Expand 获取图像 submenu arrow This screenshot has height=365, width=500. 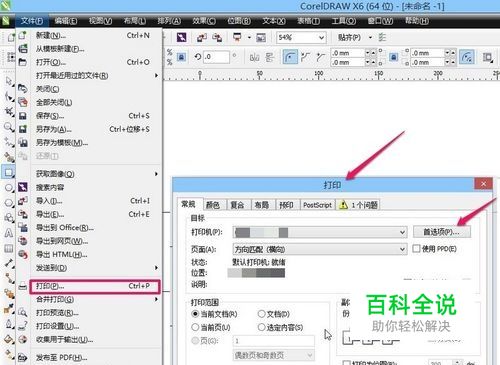click(x=156, y=174)
